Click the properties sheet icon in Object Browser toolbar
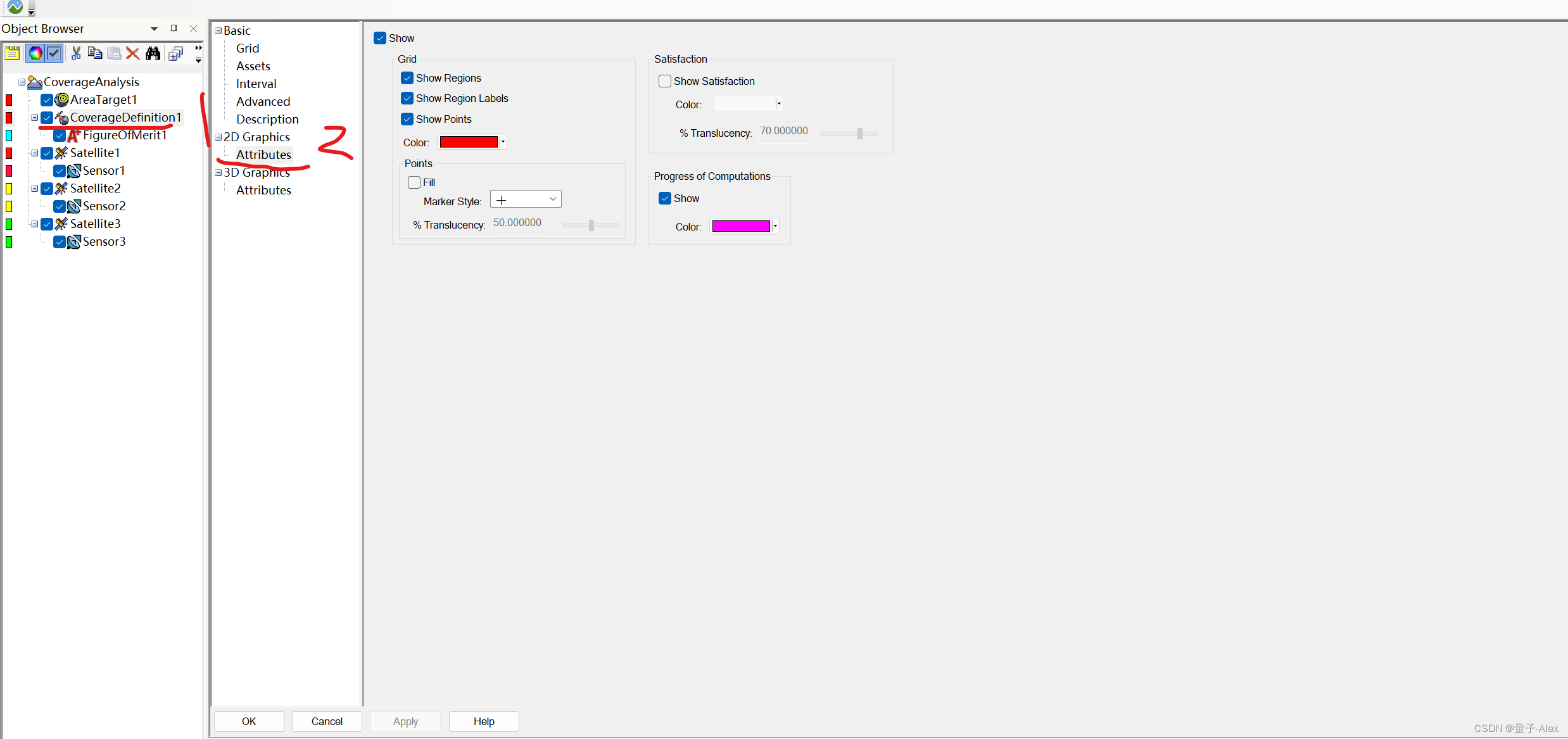 pyautogui.click(x=12, y=53)
